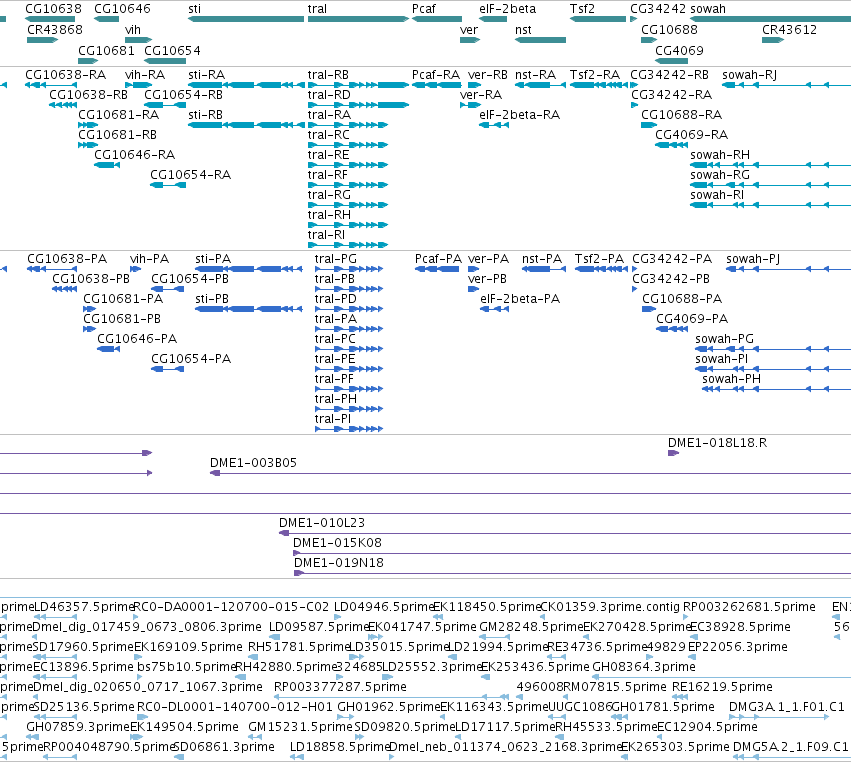
Task: Click the RC0-DL0001-140700-012-H01 EST label
Action: [x=234, y=707]
